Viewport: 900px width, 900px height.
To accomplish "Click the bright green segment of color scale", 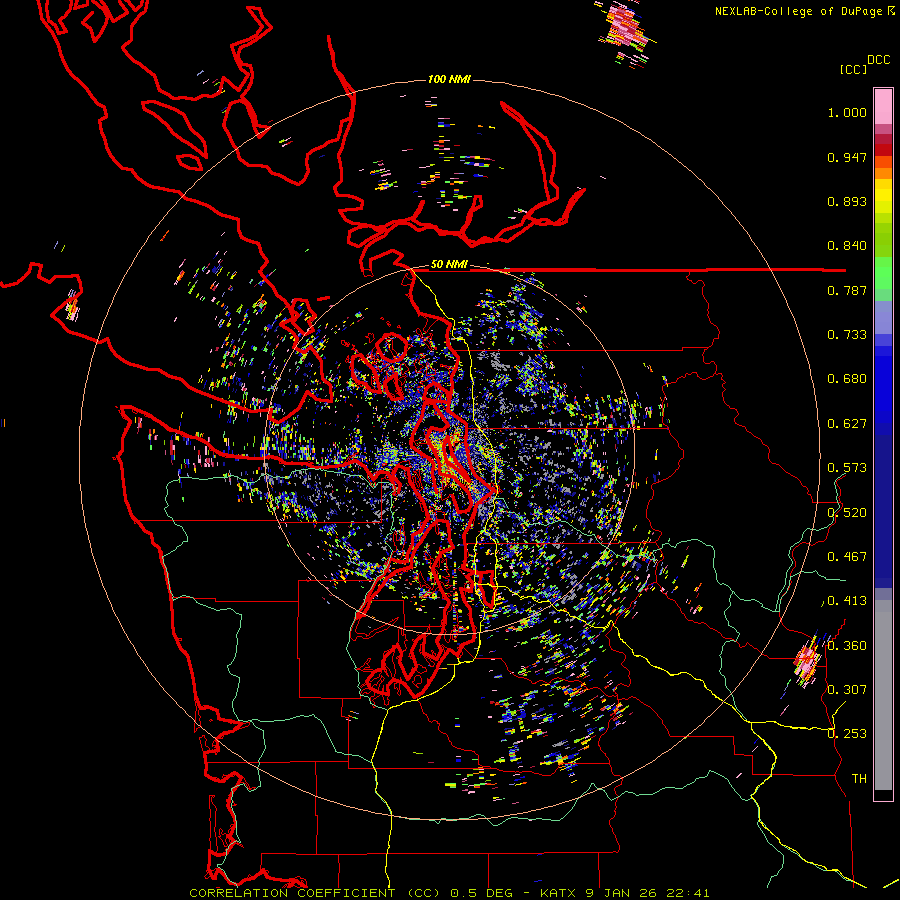I will [883, 273].
